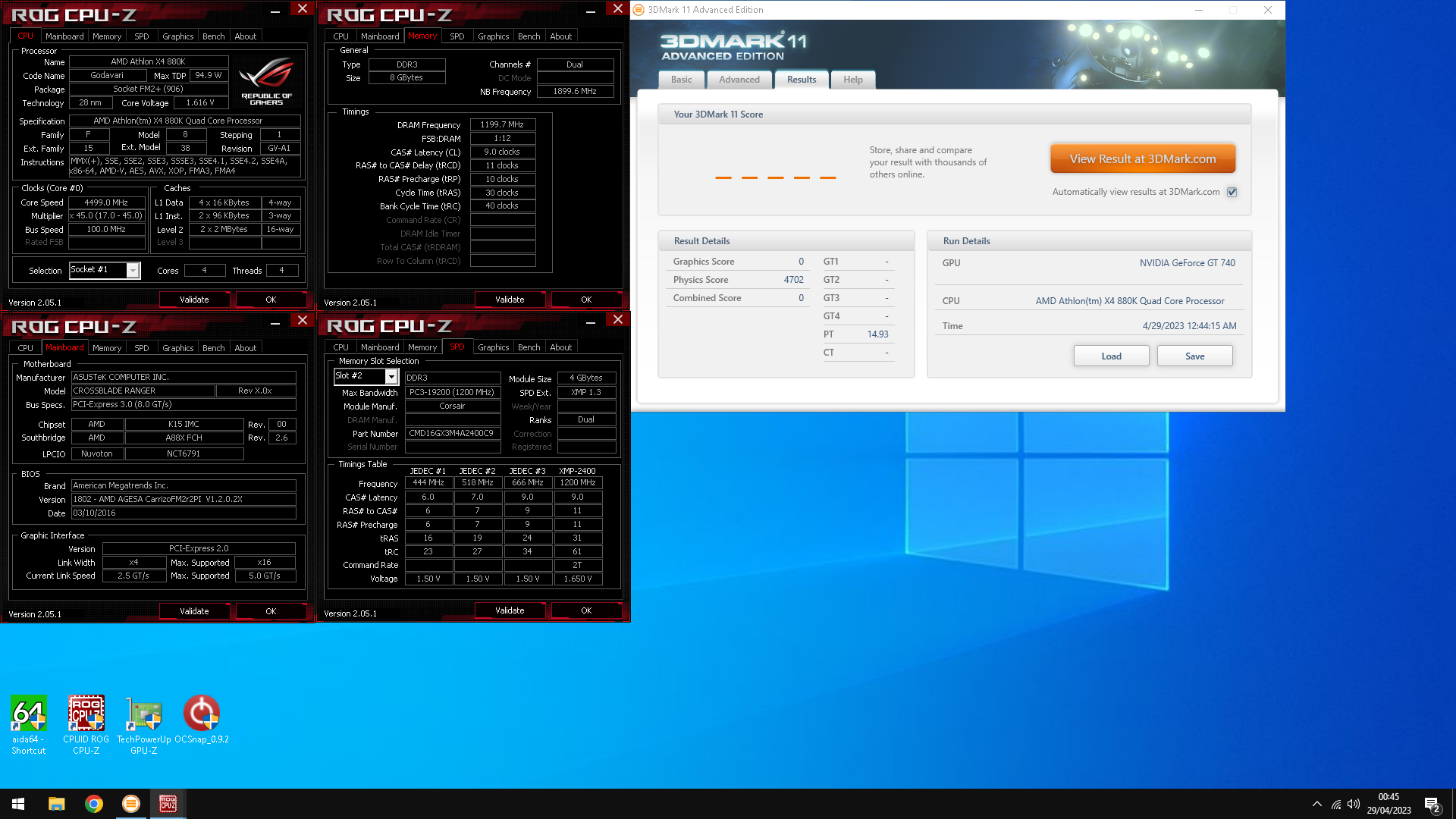The height and width of the screenshot is (819, 1456).
Task: Close the SPD tab CPU-Z window
Action: (x=618, y=320)
